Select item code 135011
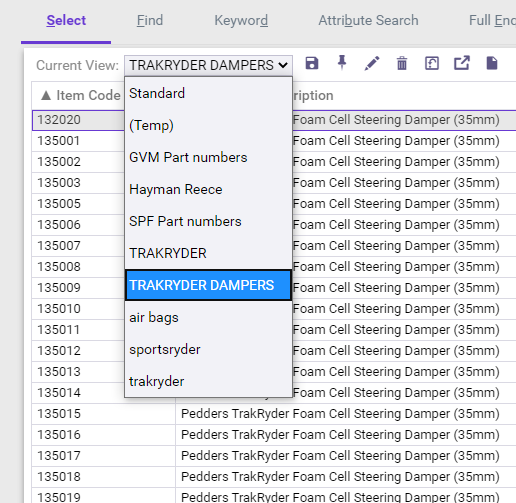This screenshot has width=516, height=503. coord(59,330)
